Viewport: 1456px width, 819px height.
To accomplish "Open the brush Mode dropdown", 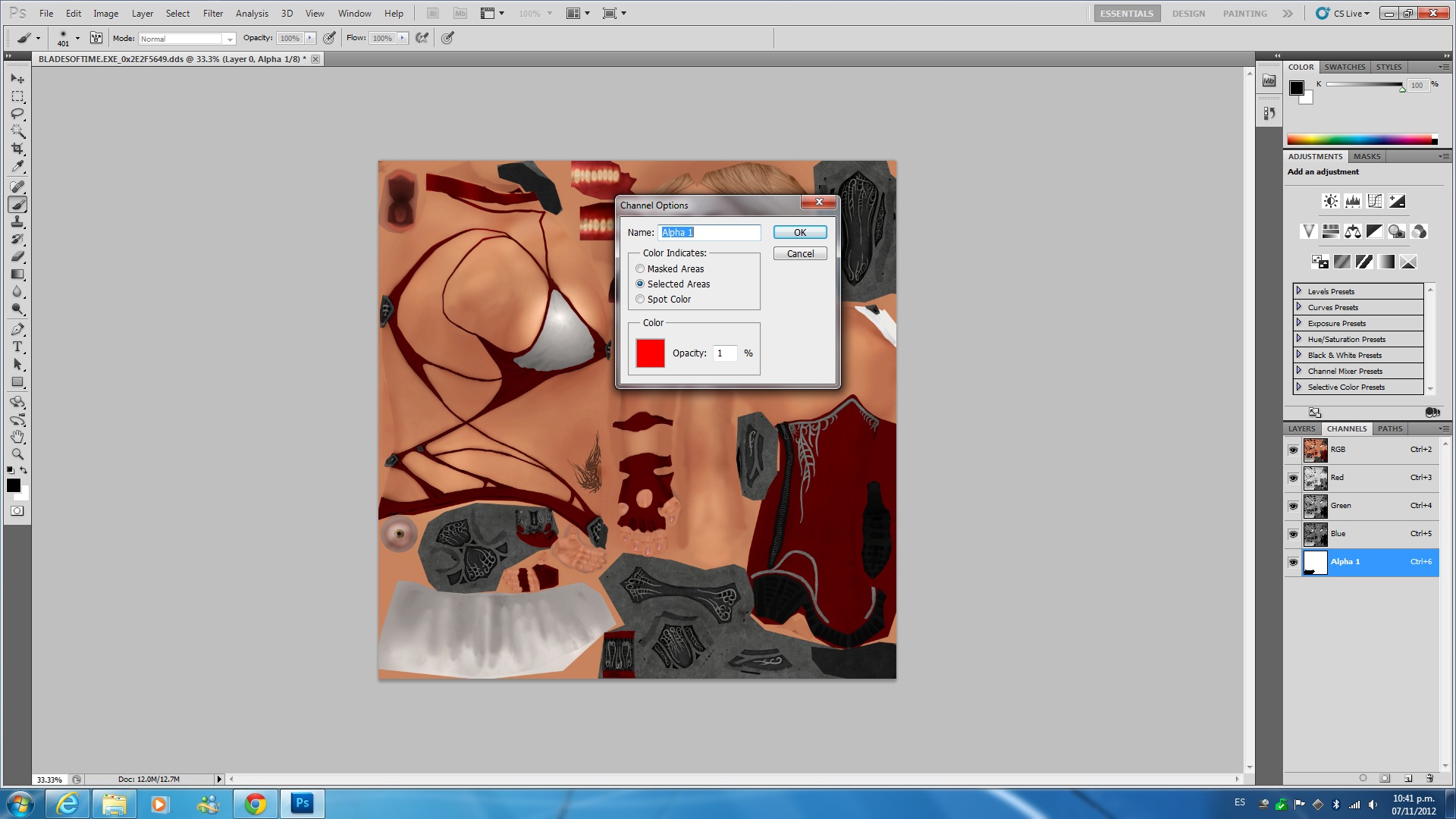I will pos(187,39).
